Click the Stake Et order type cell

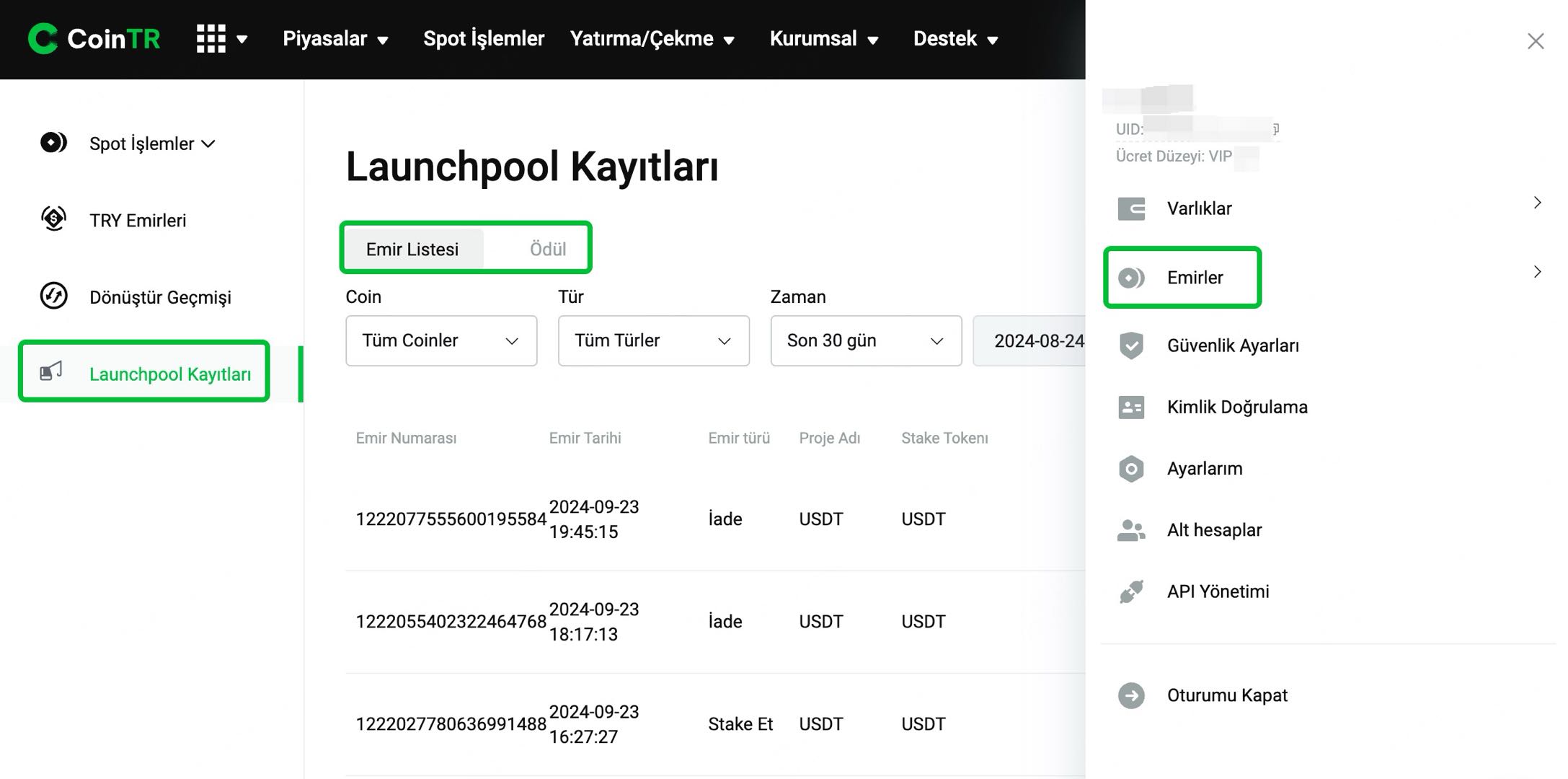pos(740,724)
